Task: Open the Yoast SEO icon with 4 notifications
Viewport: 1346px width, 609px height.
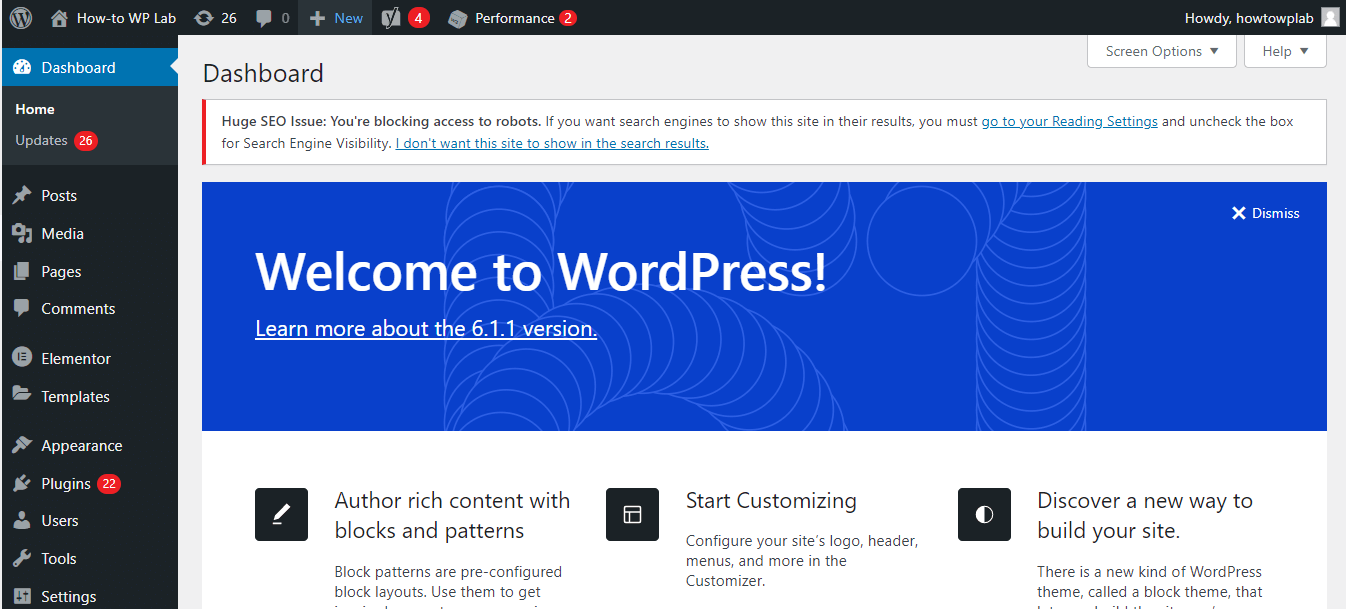Action: [x=392, y=18]
